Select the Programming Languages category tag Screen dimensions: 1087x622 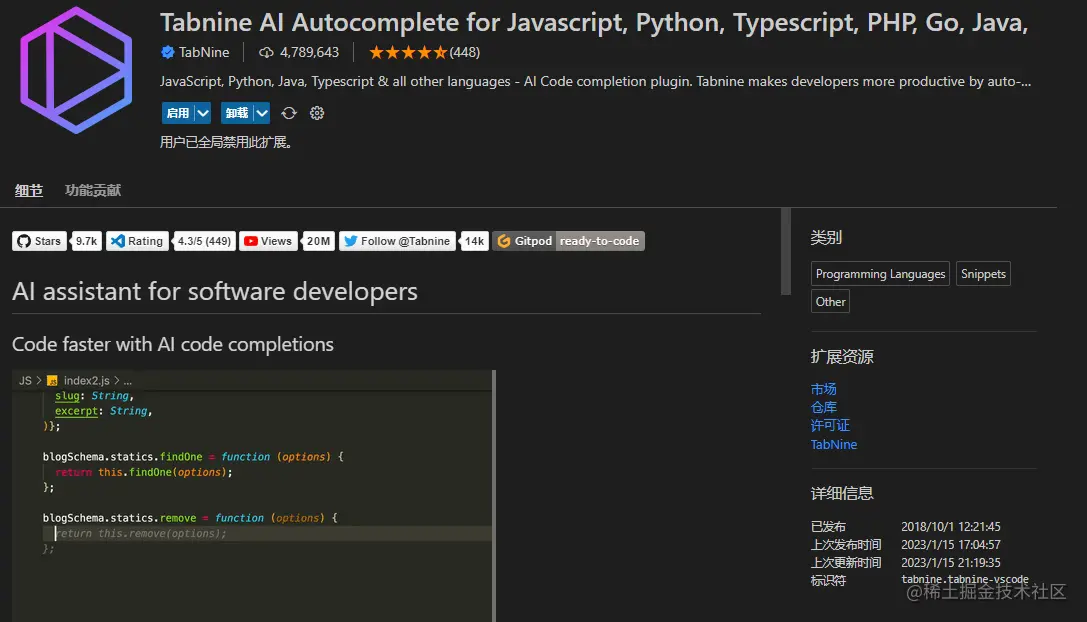click(x=880, y=274)
